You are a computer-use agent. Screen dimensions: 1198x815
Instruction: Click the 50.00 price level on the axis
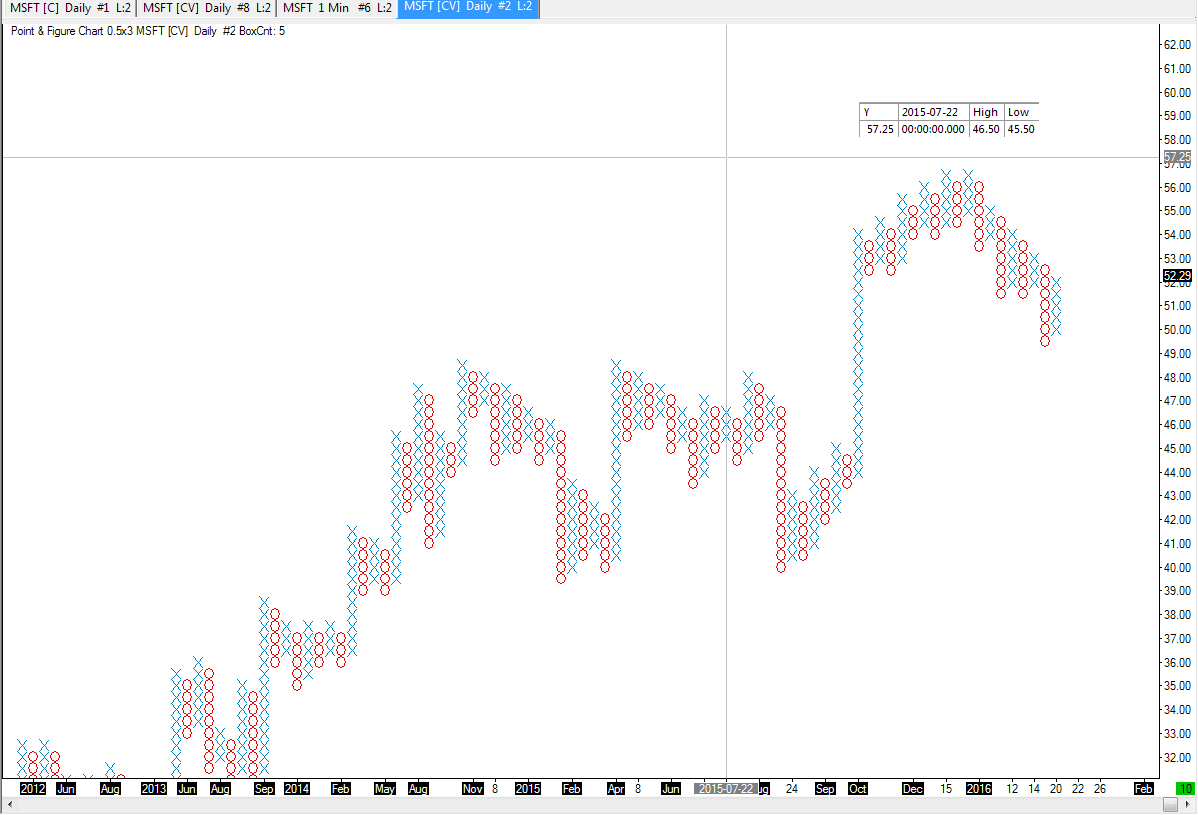coord(1177,329)
